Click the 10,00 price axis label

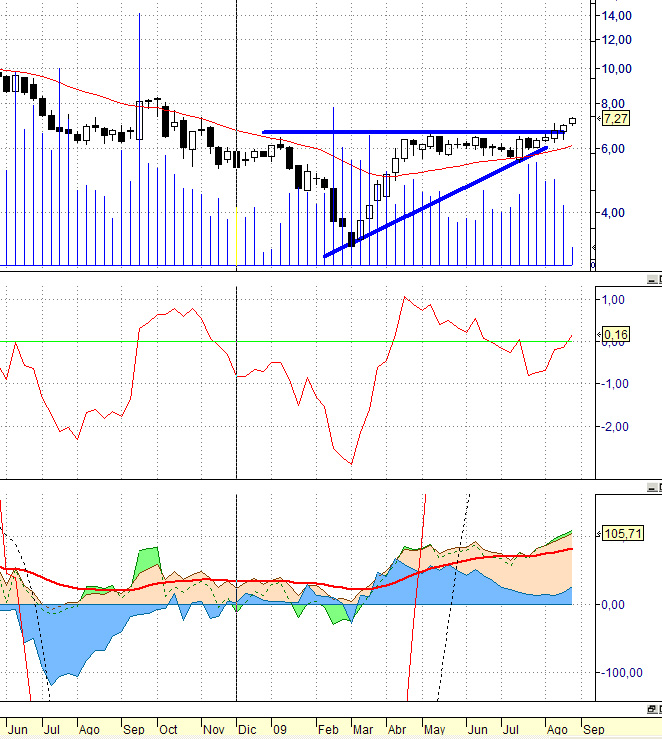(616, 69)
